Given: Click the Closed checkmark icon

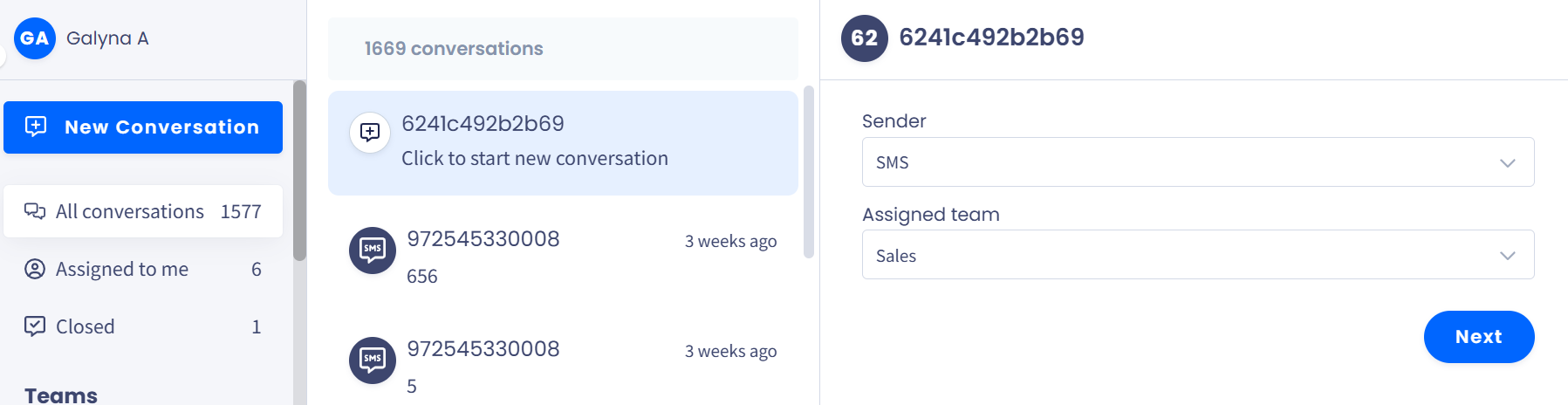Looking at the screenshot, I should point(35,326).
